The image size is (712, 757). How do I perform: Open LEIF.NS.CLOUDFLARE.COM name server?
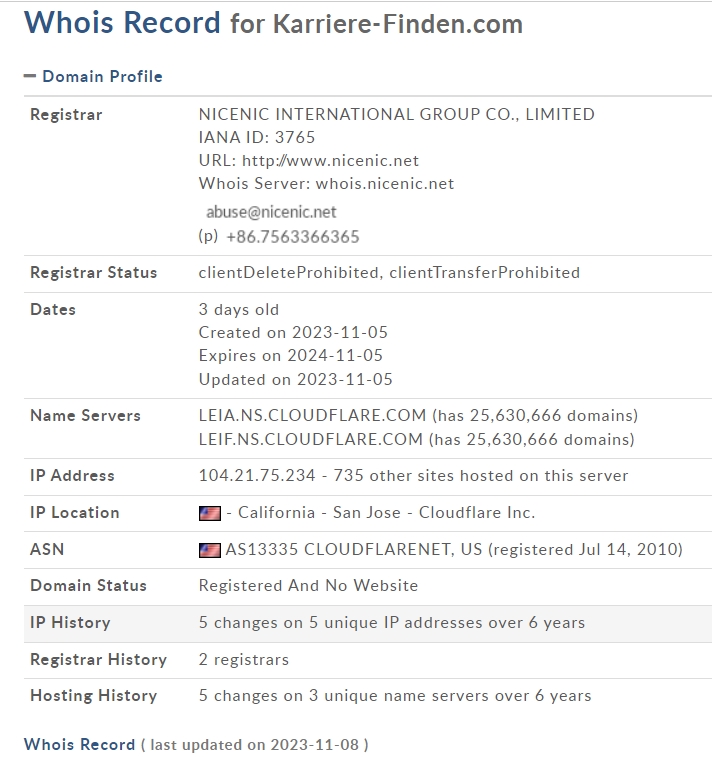click(310, 439)
